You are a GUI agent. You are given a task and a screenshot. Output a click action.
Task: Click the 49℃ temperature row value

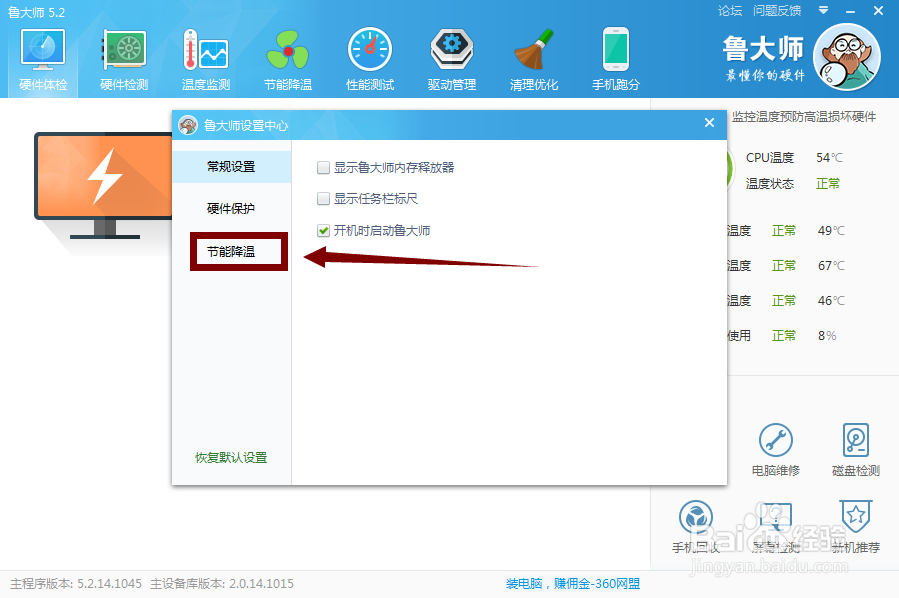831,230
